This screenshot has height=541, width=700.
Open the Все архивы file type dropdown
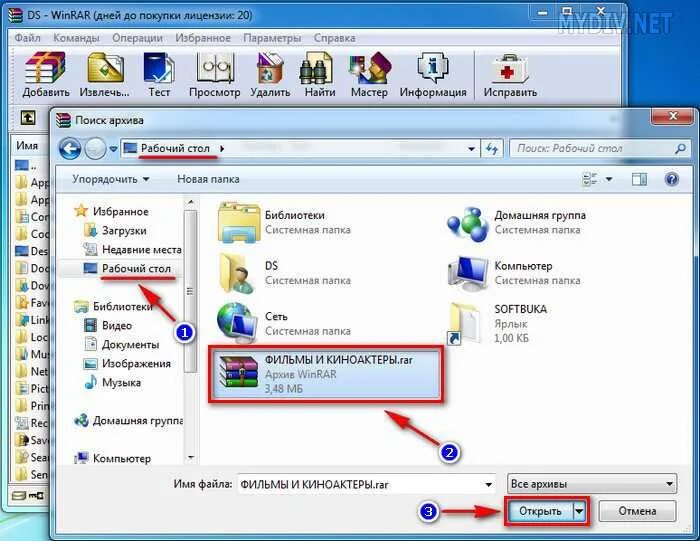[x=592, y=484]
